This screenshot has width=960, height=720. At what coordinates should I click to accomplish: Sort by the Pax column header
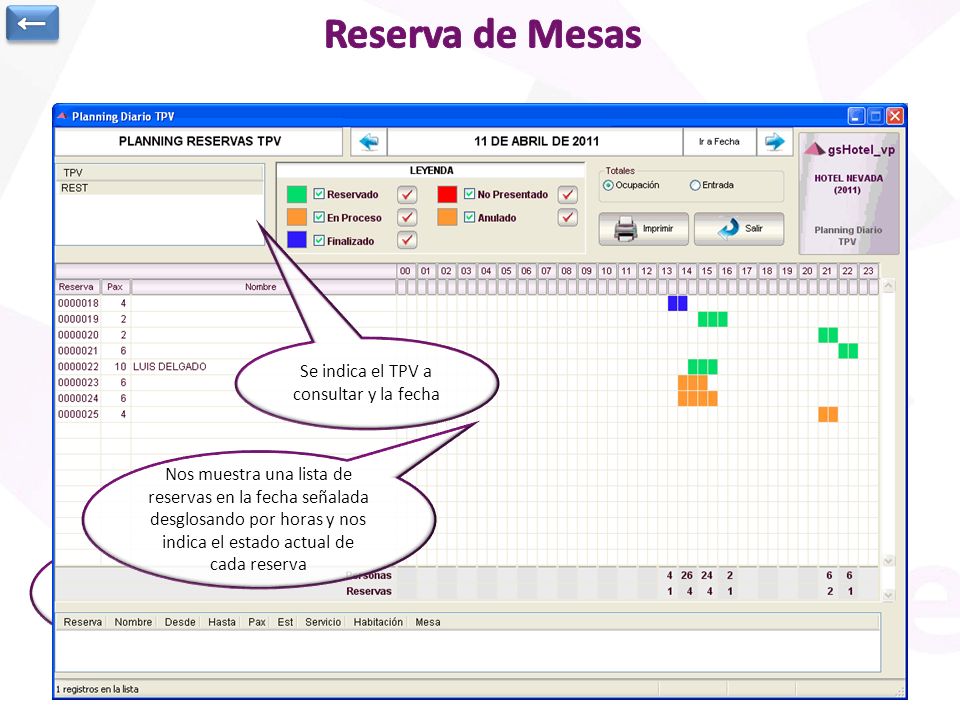115,287
